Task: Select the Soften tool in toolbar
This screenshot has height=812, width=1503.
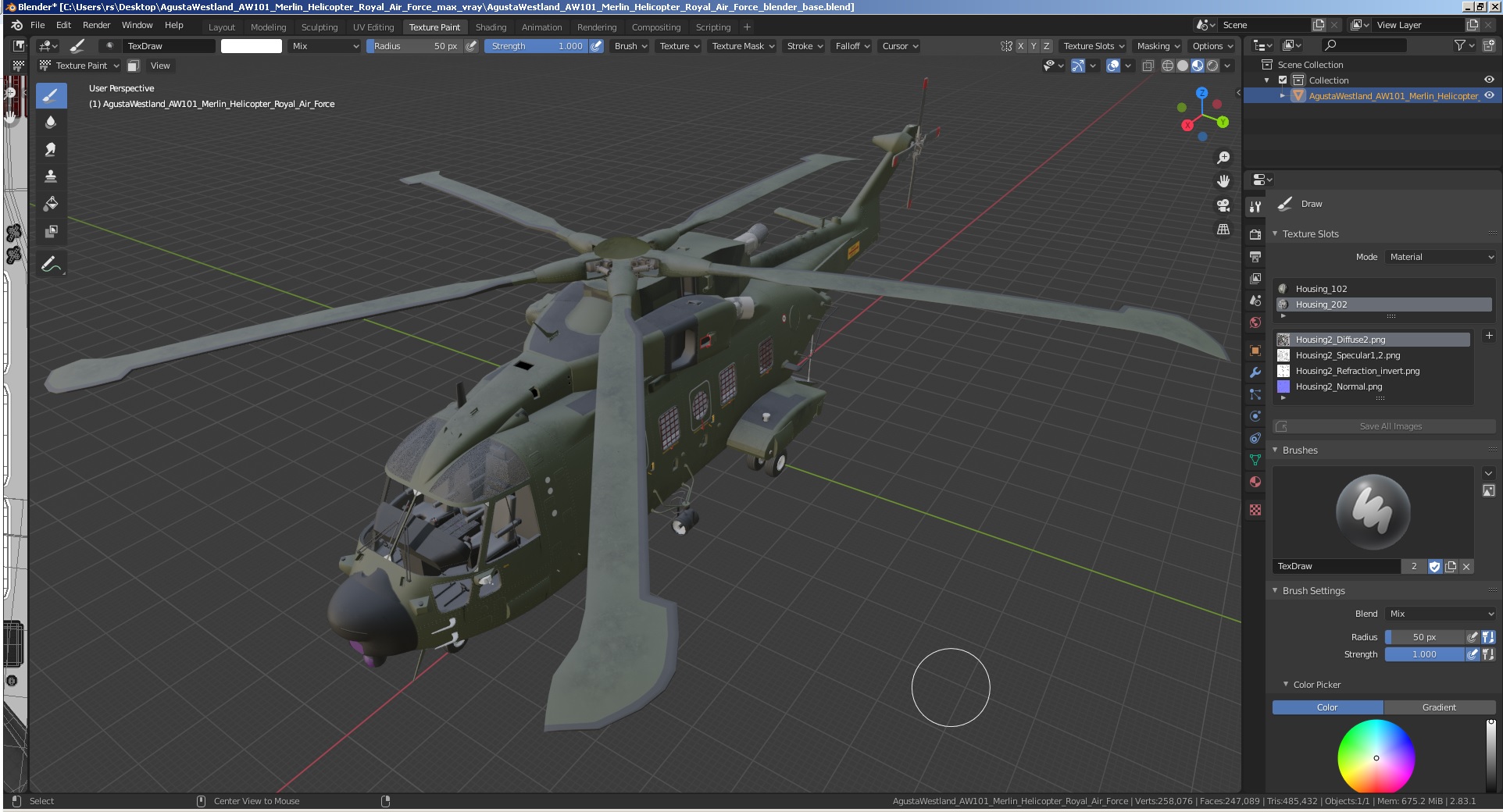Action: [x=51, y=122]
